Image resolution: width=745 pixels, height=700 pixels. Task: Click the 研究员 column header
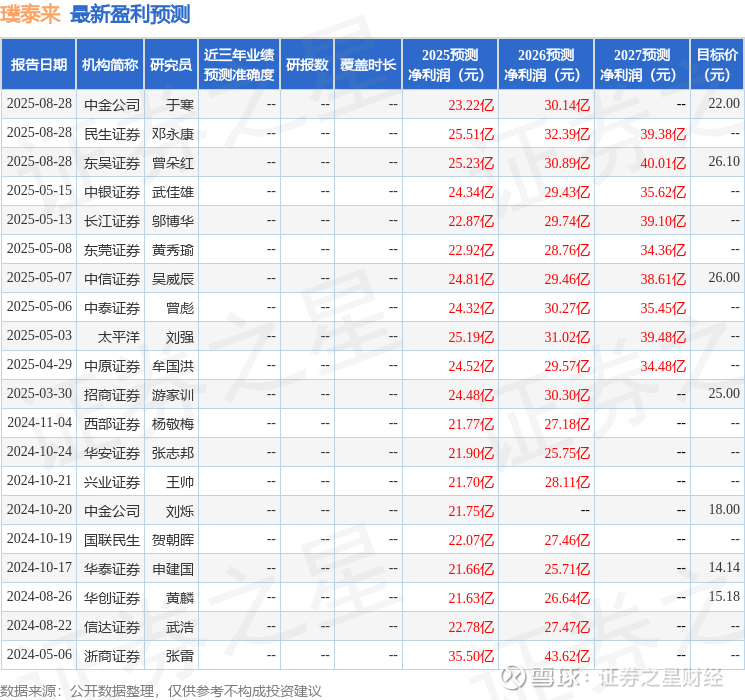(171, 65)
